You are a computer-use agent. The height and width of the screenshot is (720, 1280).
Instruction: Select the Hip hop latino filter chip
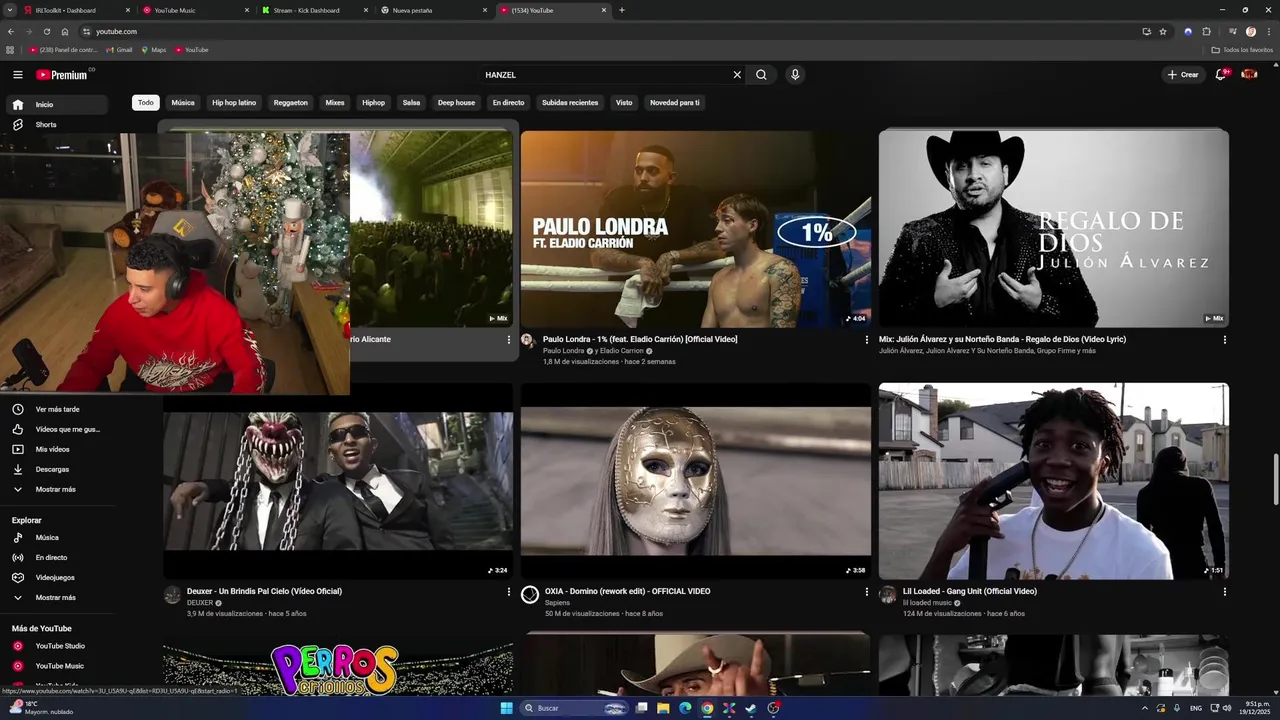point(234,103)
